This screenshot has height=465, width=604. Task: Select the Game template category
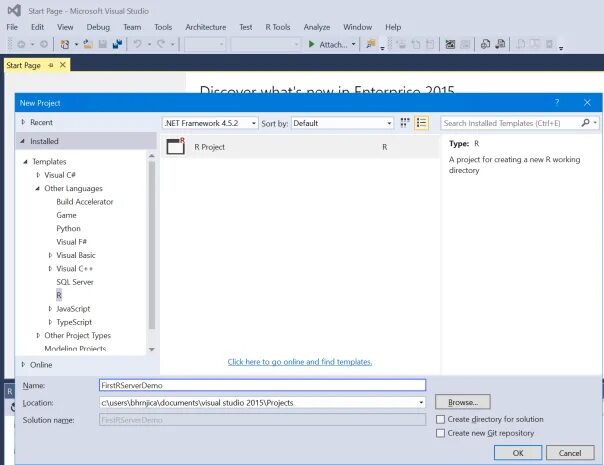(x=66, y=215)
